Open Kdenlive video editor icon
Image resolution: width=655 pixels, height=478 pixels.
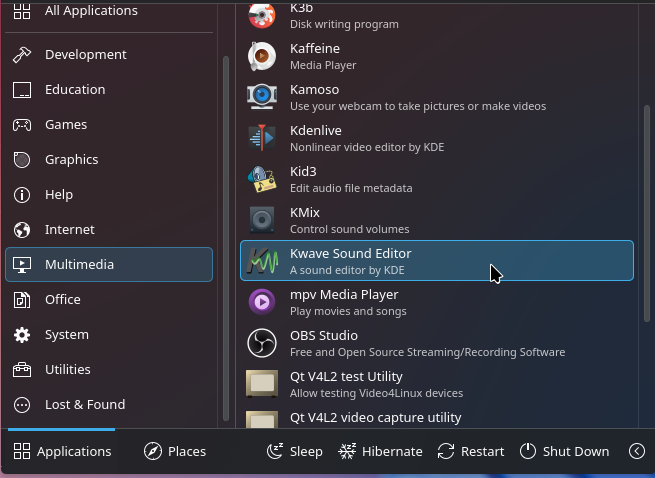tap(262, 137)
